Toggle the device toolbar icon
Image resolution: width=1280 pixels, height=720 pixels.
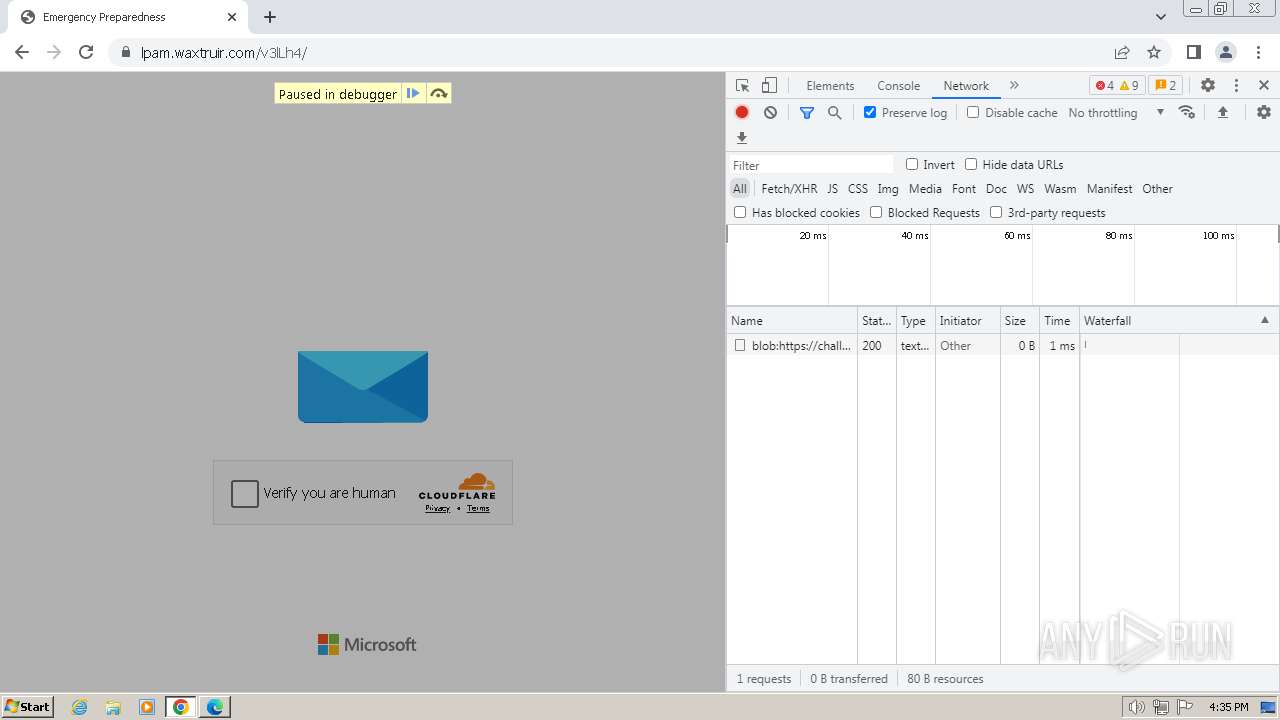coord(769,86)
